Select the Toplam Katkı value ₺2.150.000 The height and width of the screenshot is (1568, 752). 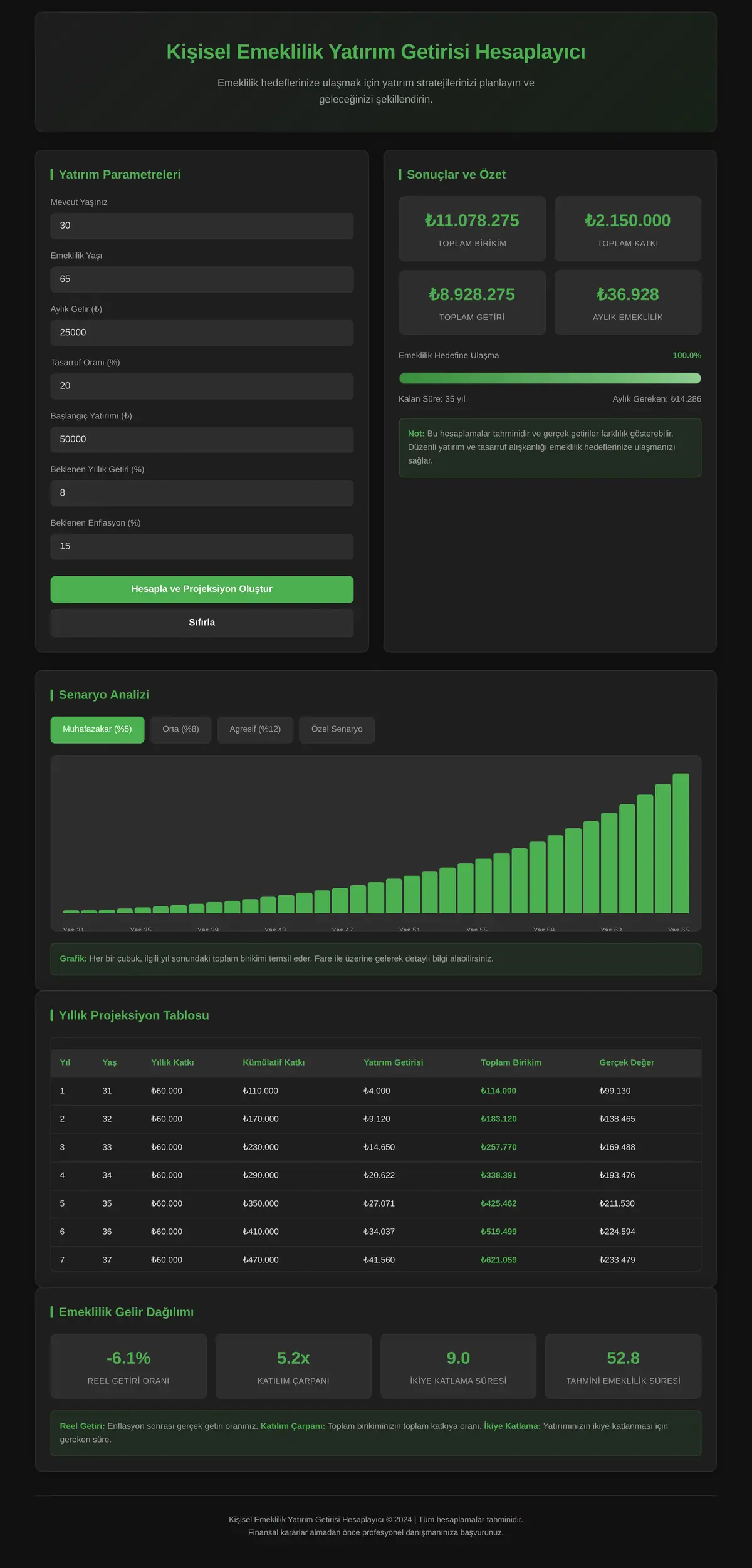click(627, 221)
